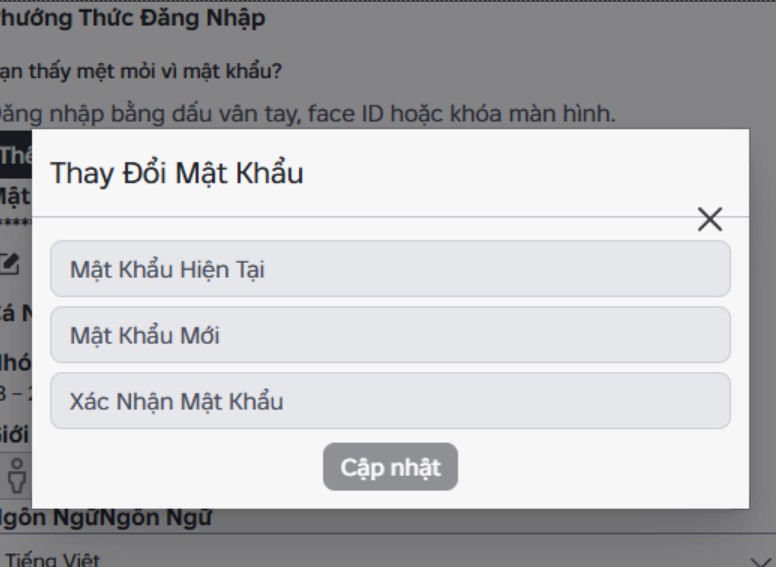Select the Xác Nhận Mật Khẩu field

pos(390,401)
